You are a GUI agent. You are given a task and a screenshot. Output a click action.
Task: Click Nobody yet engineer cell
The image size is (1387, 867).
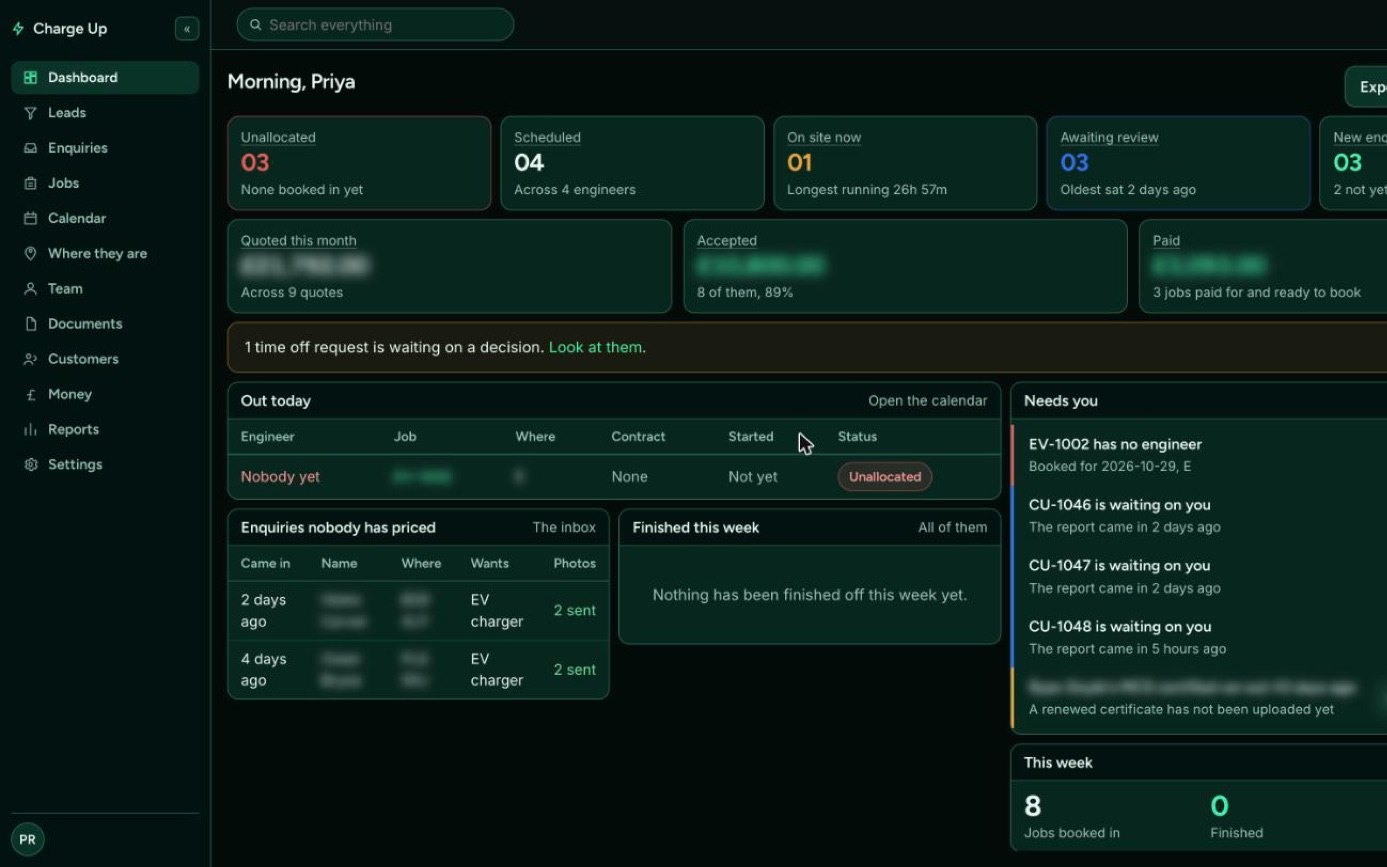[280, 477]
